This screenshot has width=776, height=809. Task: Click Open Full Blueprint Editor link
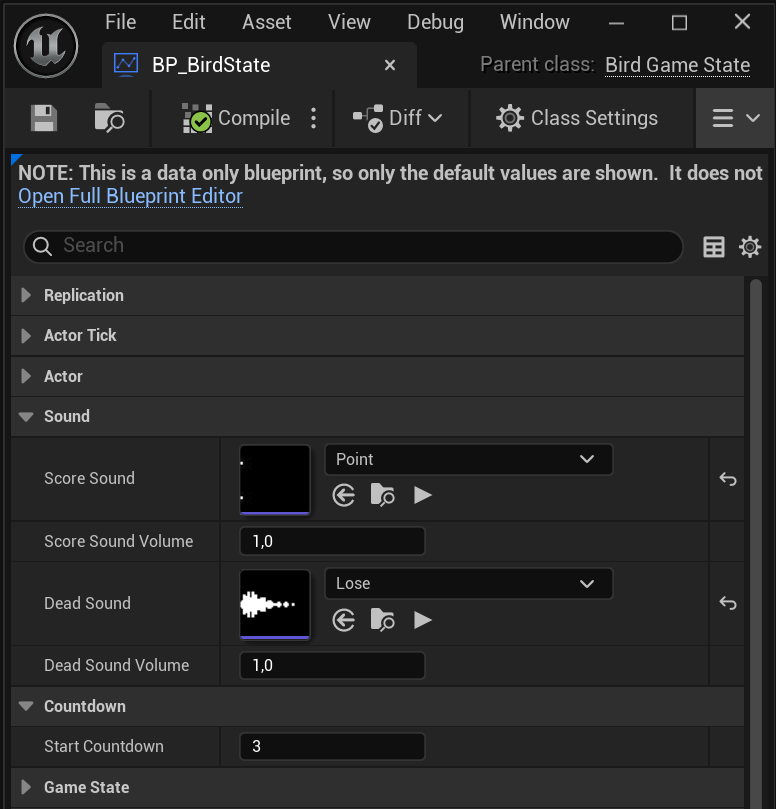pos(130,196)
